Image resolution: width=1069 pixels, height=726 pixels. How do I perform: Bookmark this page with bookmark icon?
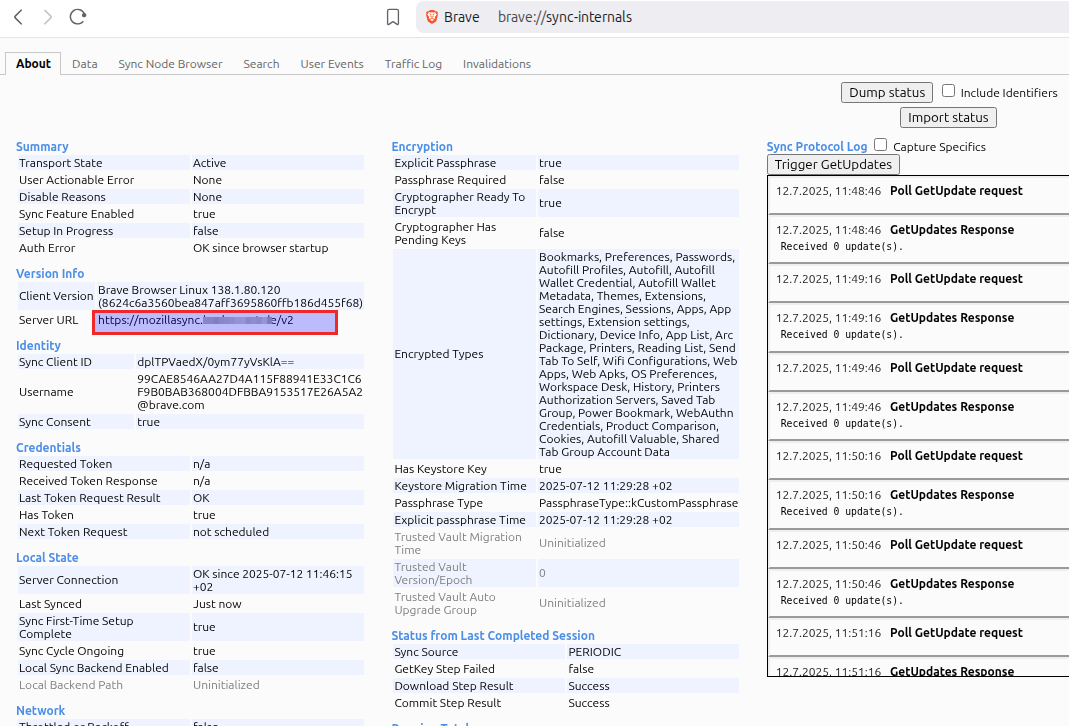(x=393, y=17)
